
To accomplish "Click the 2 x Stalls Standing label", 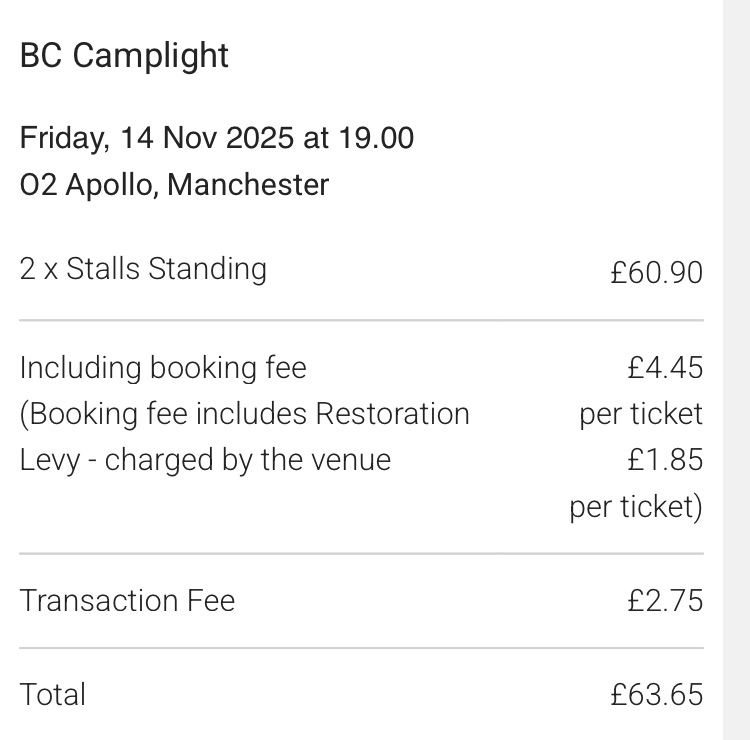I will click(x=143, y=269).
